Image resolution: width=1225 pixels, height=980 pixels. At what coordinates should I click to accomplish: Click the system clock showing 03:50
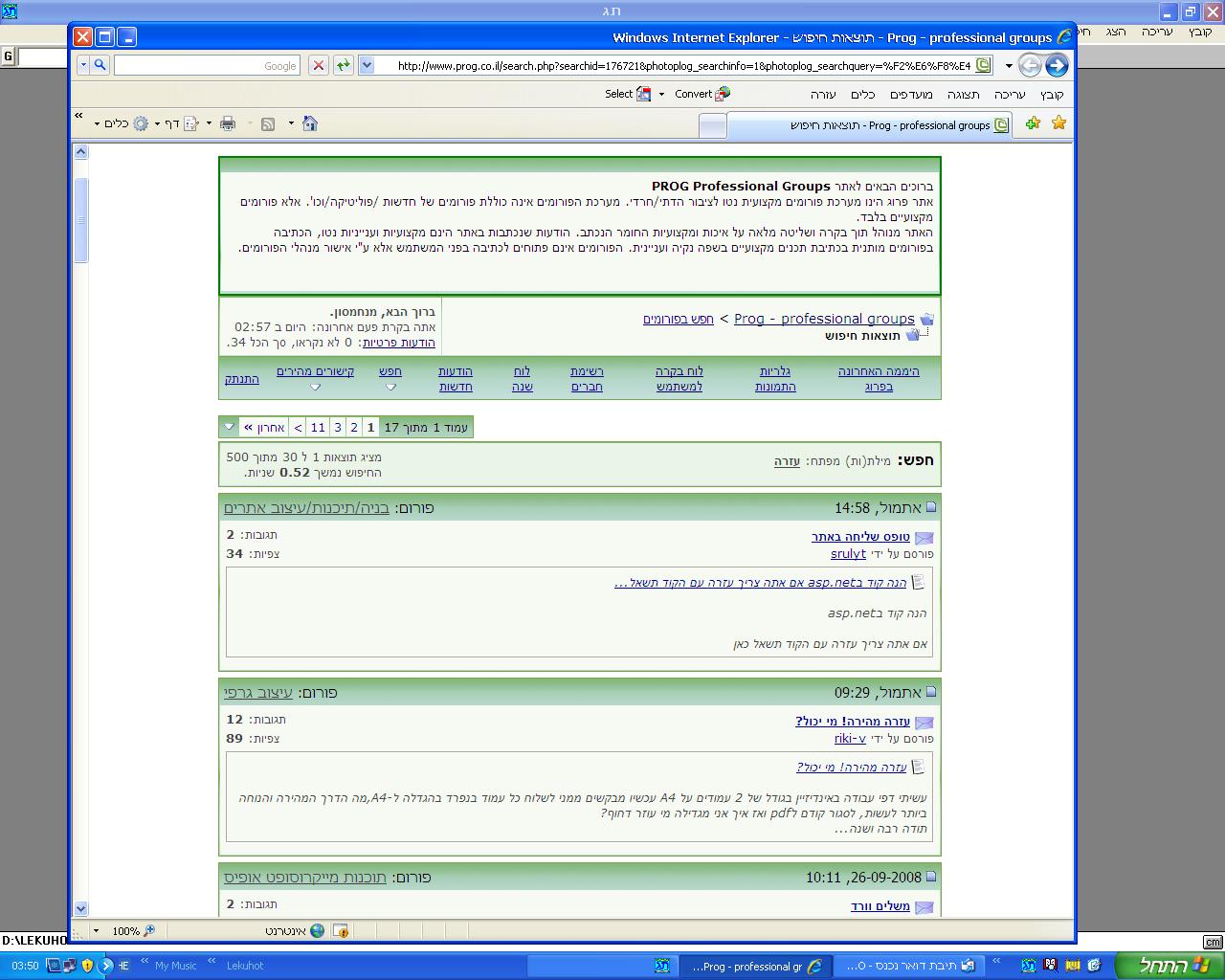point(26,966)
